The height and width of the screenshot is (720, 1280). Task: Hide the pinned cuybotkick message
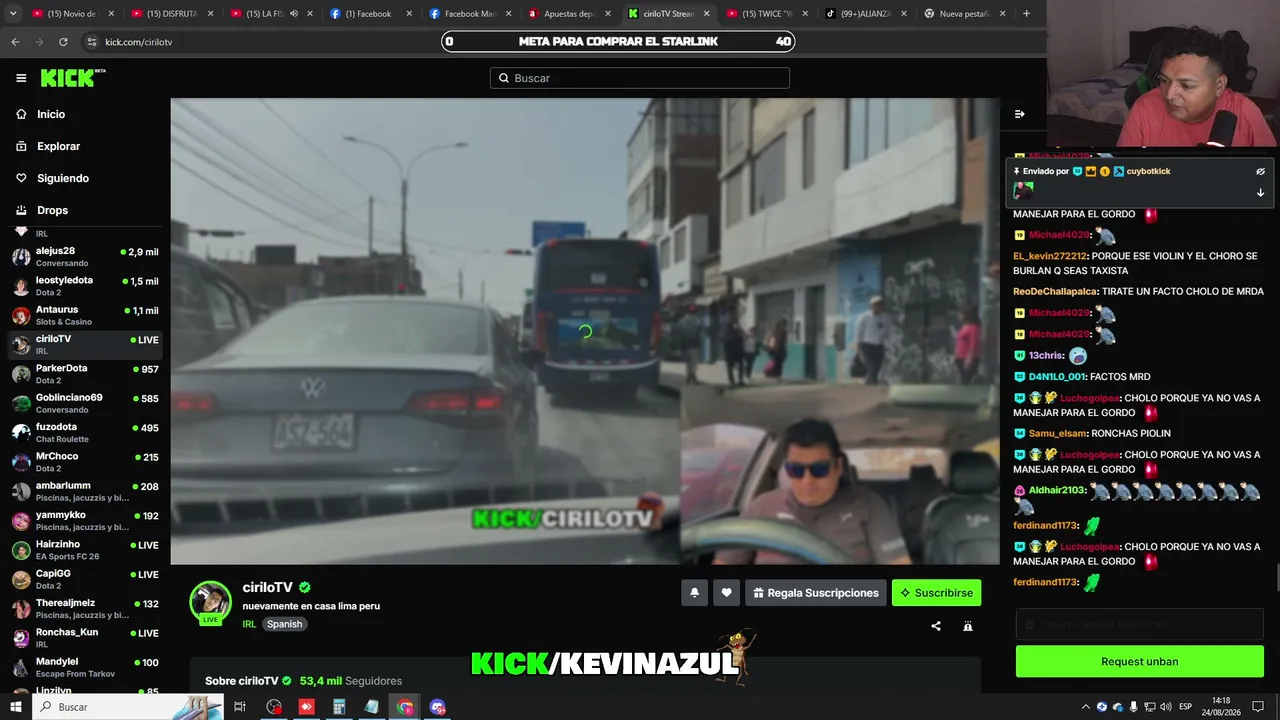pyautogui.click(x=1261, y=171)
